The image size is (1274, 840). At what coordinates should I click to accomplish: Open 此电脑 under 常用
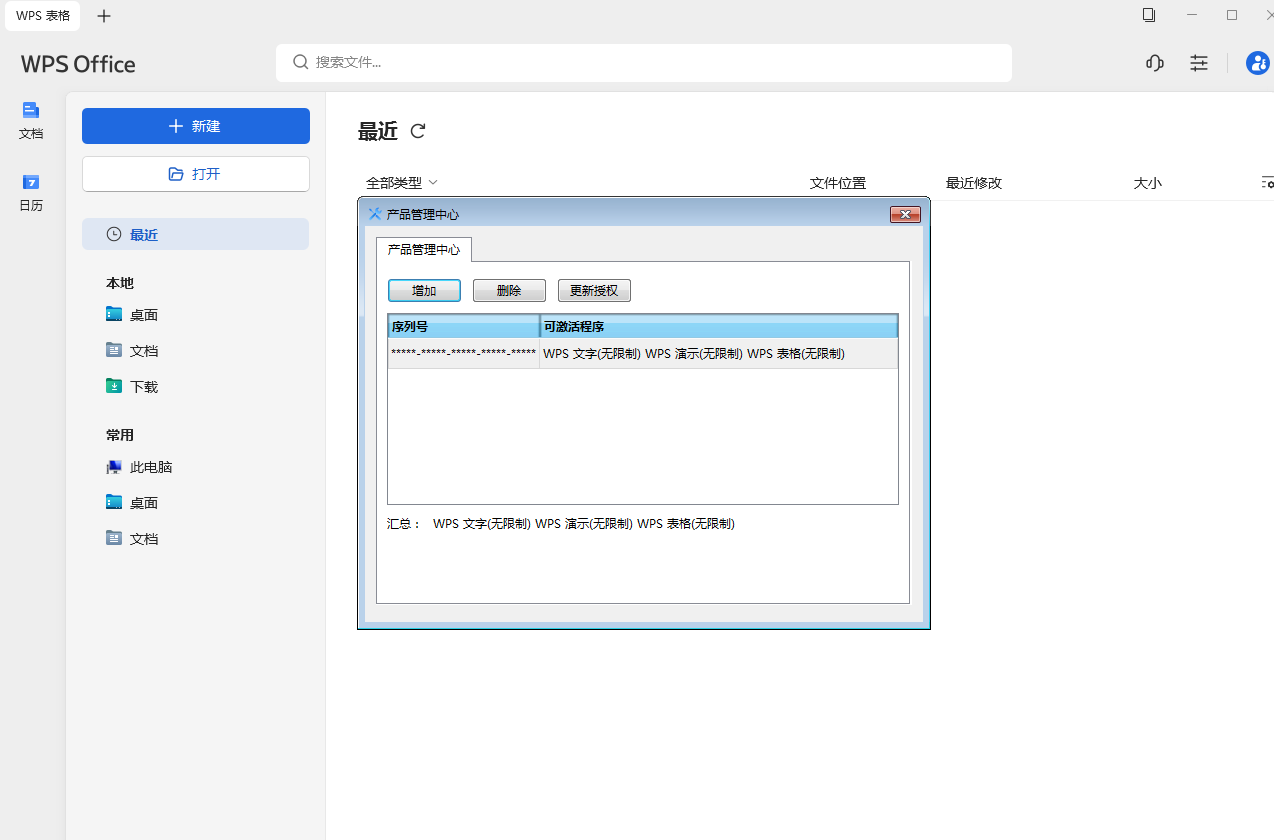[x=150, y=466]
